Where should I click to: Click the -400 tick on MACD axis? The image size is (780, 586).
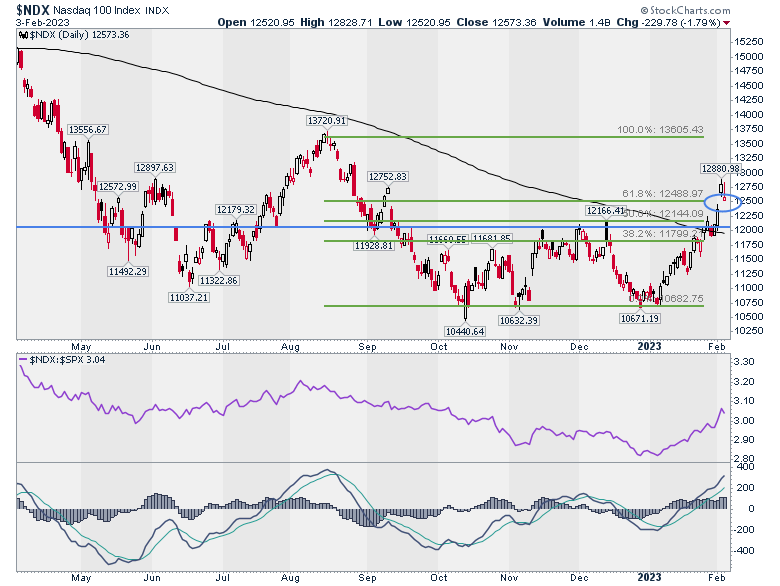point(744,551)
